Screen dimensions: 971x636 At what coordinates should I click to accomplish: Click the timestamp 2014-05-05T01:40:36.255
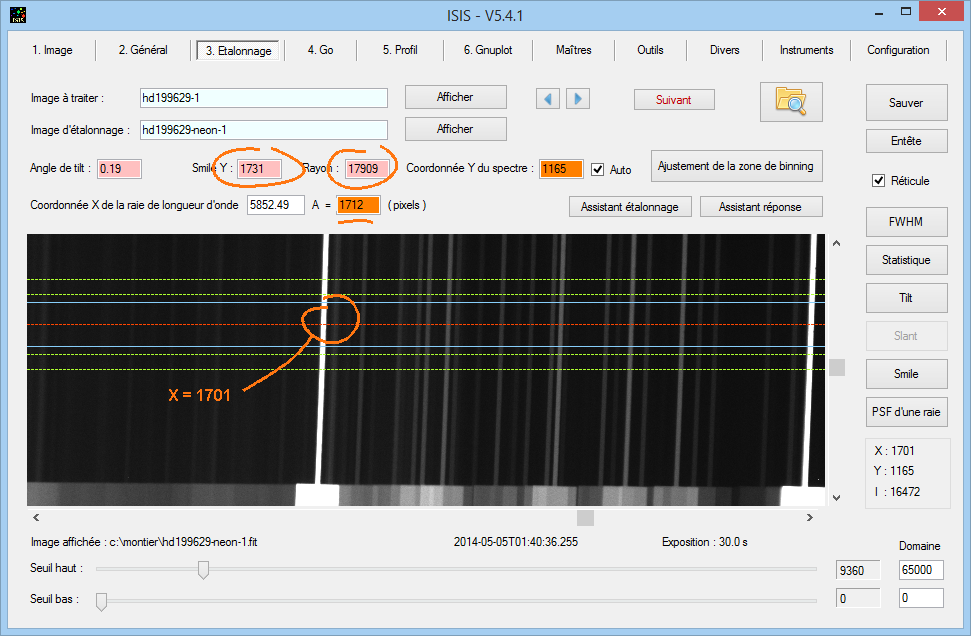(x=516, y=542)
